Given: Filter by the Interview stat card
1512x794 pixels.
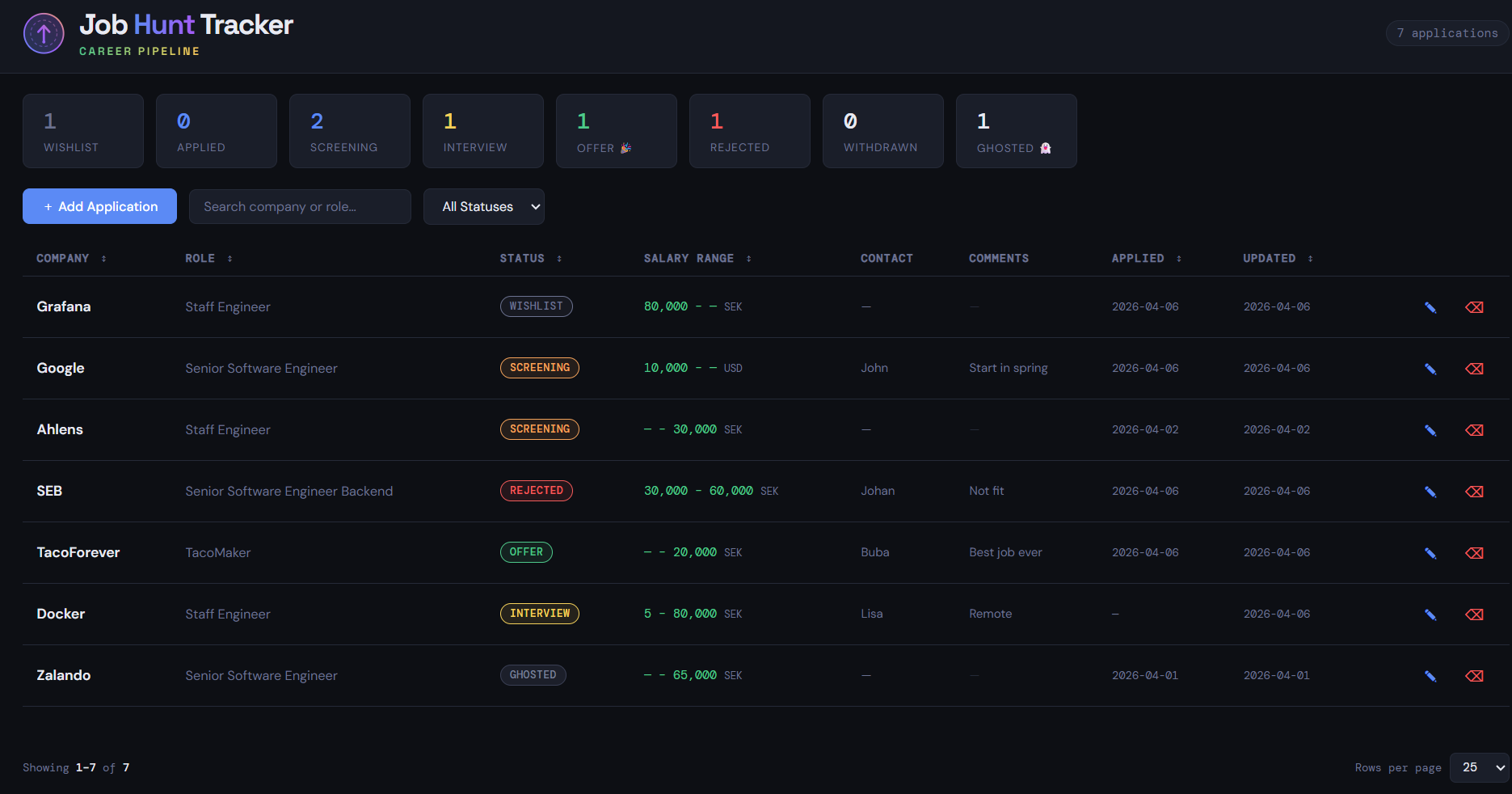Looking at the screenshot, I should [x=483, y=131].
